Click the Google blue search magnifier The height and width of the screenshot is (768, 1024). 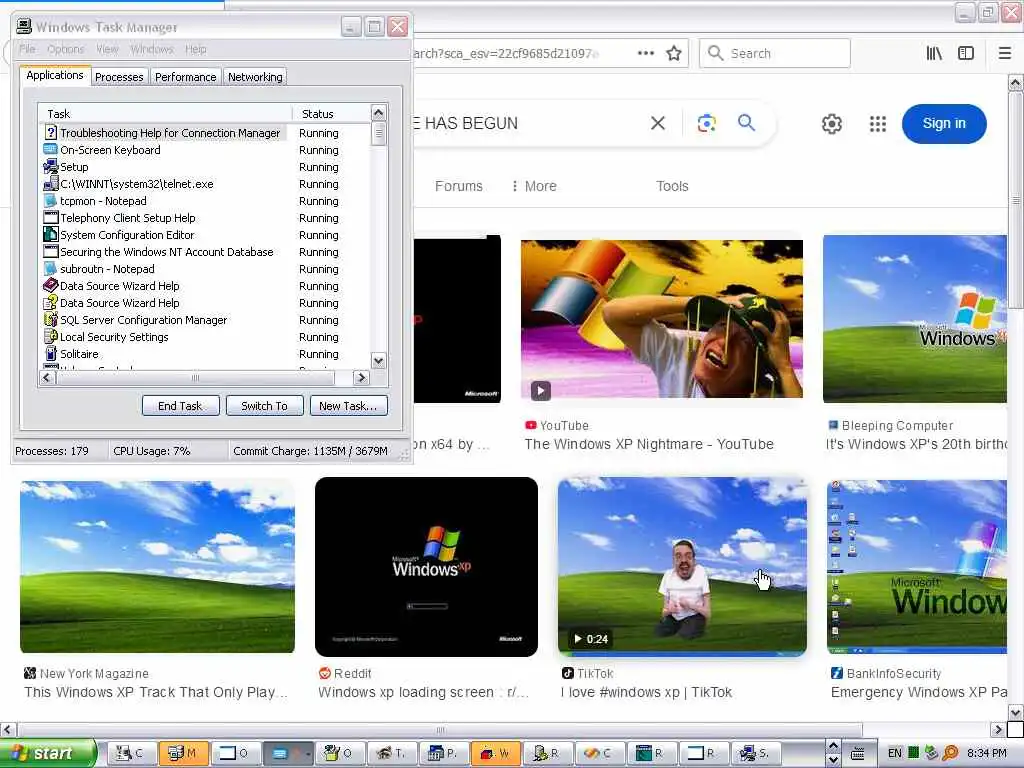click(x=746, y=122)
